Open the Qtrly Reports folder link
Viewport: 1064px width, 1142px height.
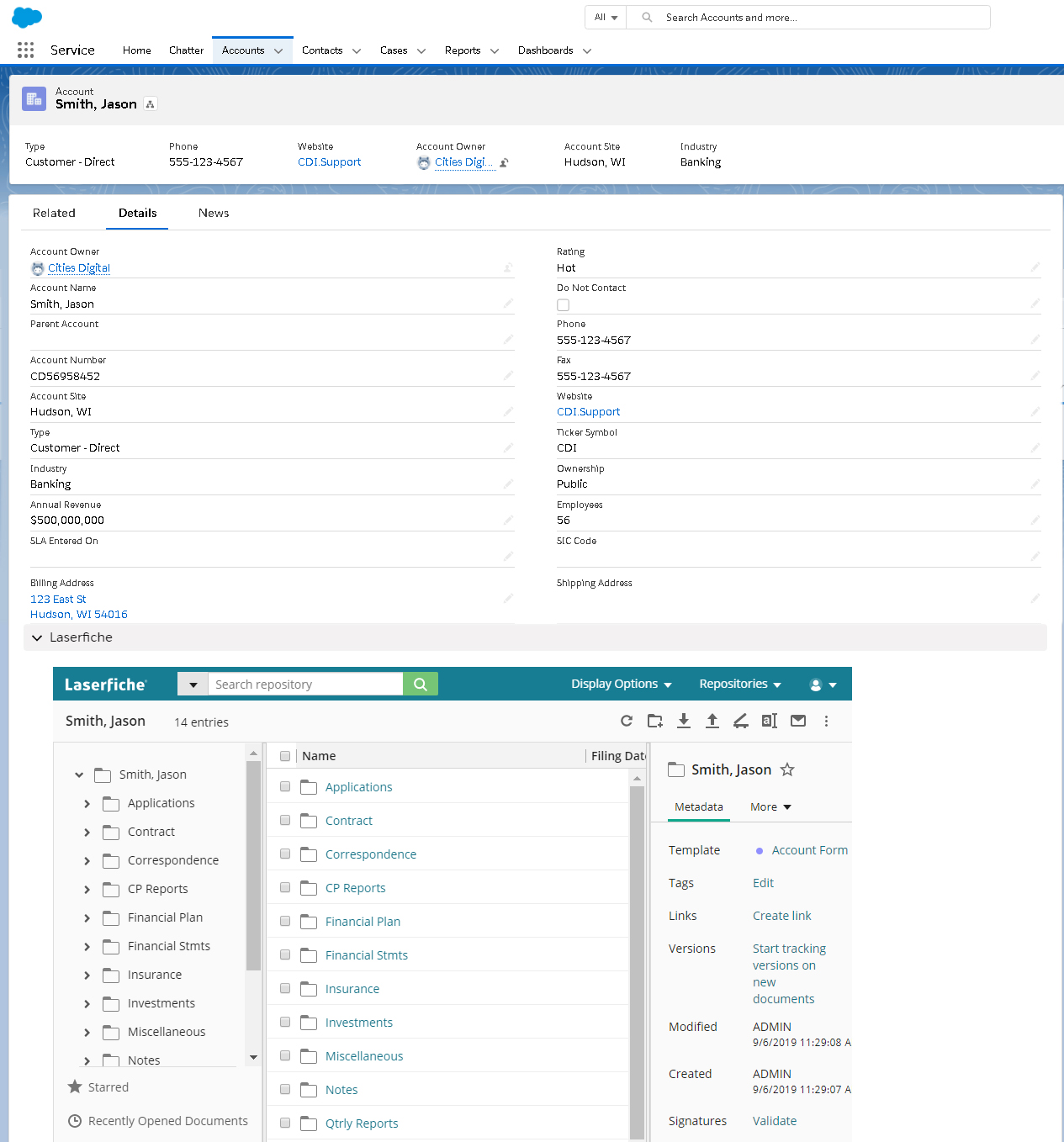[362, 1123]
